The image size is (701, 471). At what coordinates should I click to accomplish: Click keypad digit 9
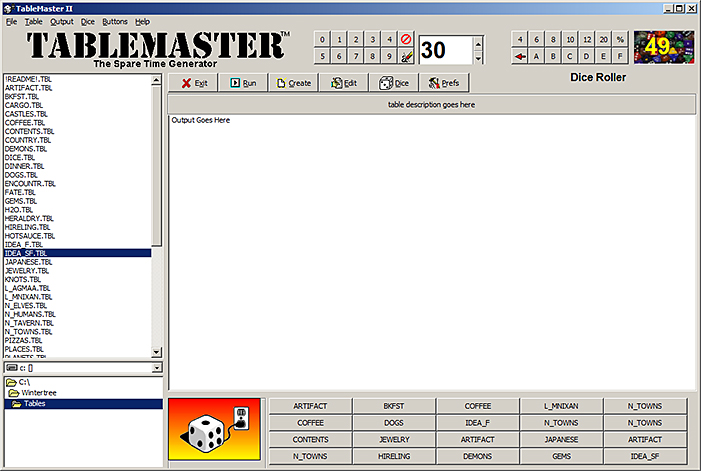(x=389, y=56)
